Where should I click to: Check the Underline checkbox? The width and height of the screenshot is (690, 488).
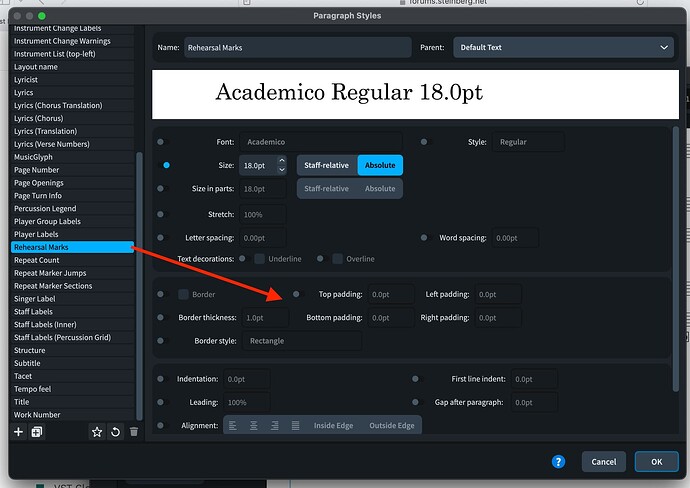pyautogui.click(x=260, y=259)
